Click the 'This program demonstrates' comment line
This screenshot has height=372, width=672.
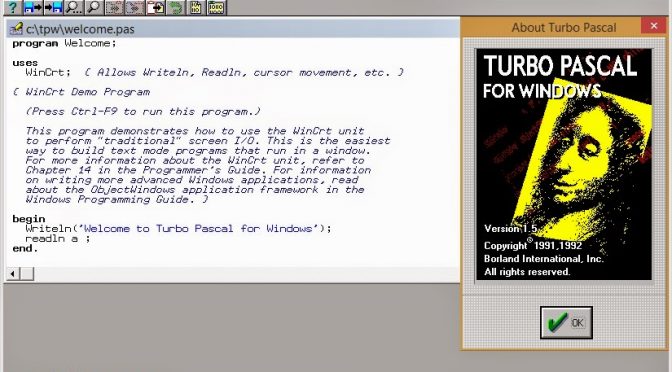pyautogui.click(x=195, y=131)
